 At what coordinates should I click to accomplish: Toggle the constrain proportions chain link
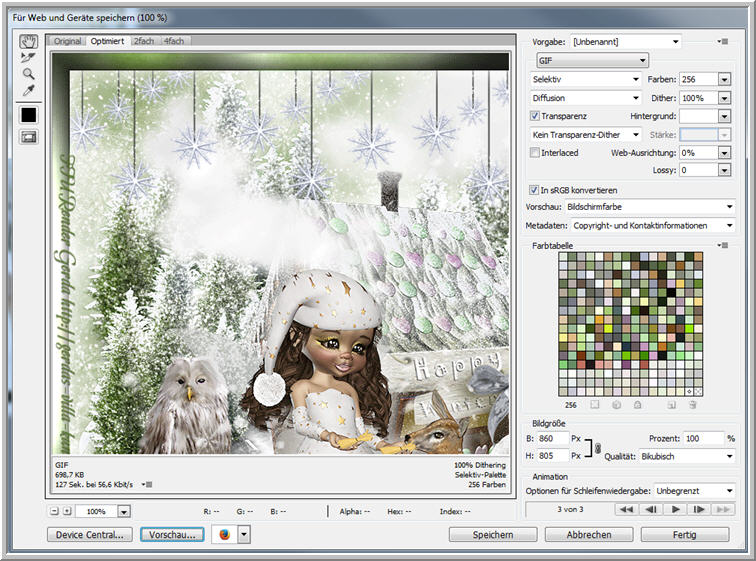[x=597, y=448]
